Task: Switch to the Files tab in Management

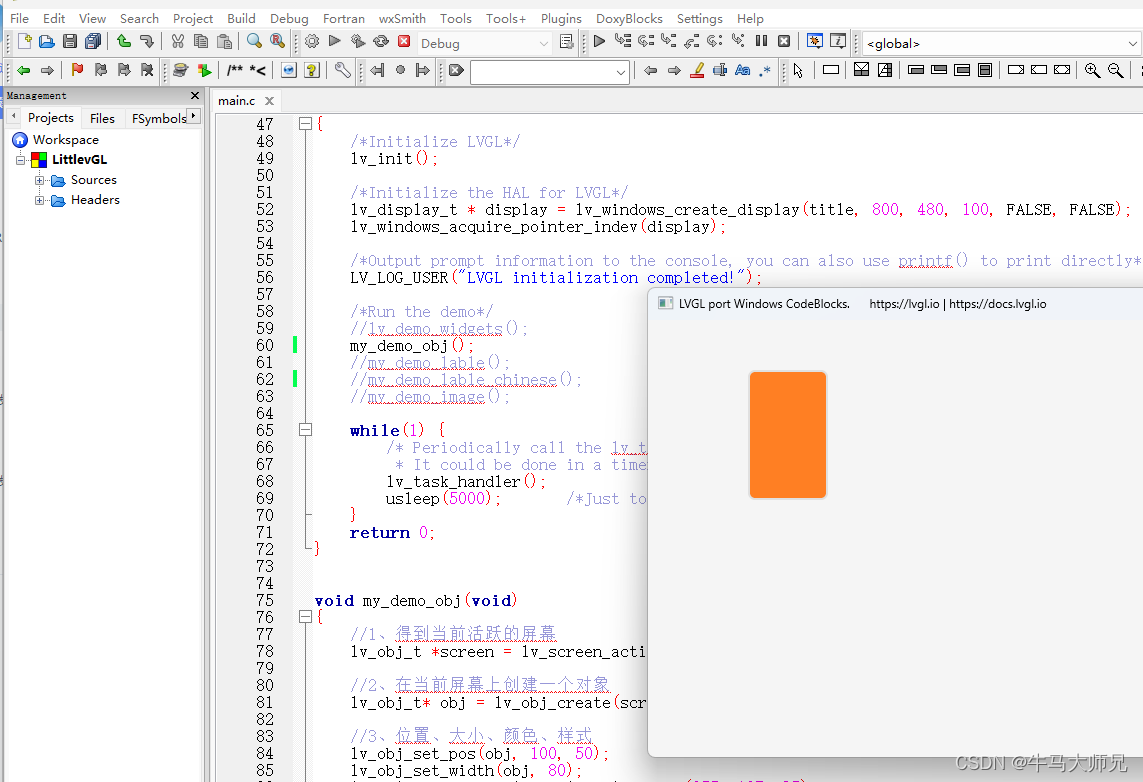Action: 102,118
